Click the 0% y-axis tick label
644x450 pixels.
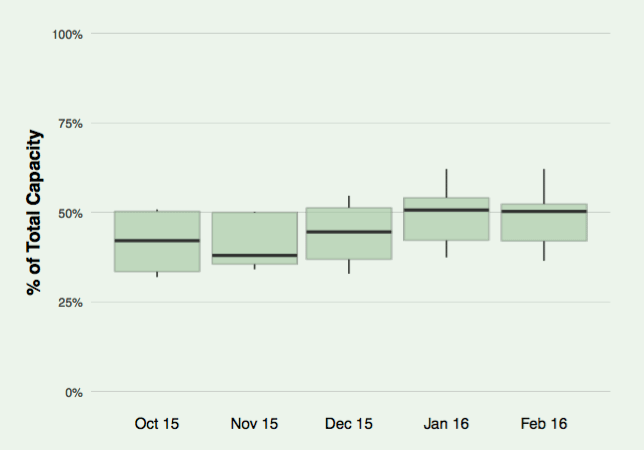point(74,393)
